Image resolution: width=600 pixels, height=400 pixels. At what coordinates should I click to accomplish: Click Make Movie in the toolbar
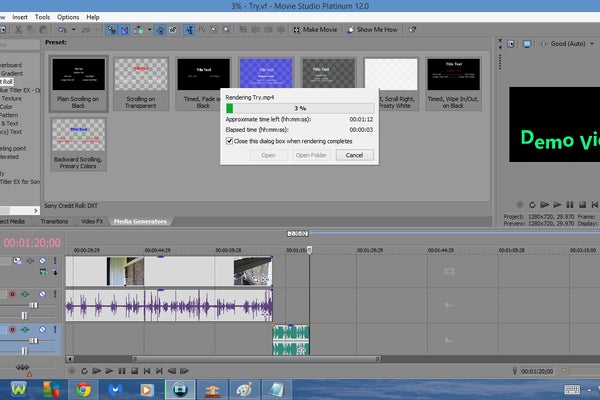[x=315, y=29]
